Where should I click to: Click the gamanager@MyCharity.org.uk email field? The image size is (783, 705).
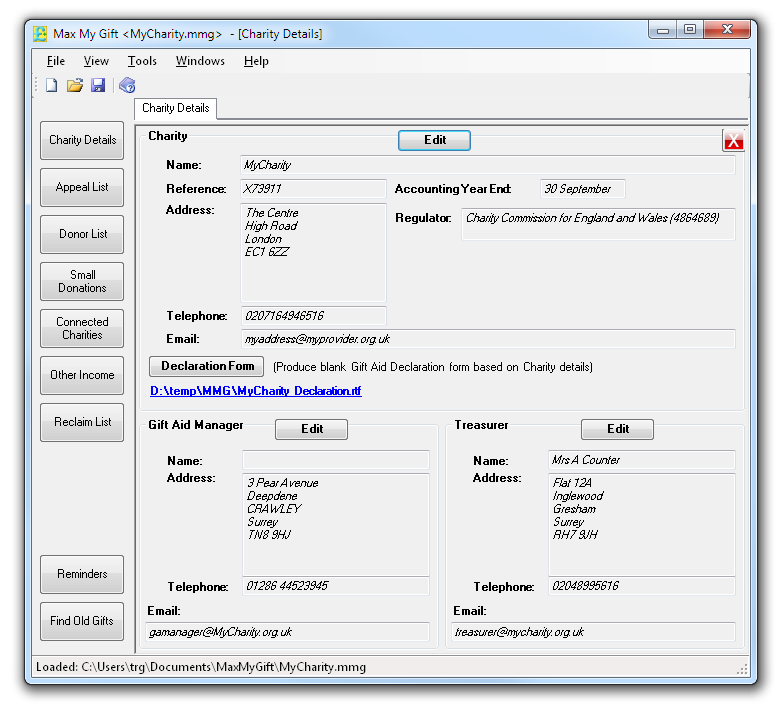(287, 632)
